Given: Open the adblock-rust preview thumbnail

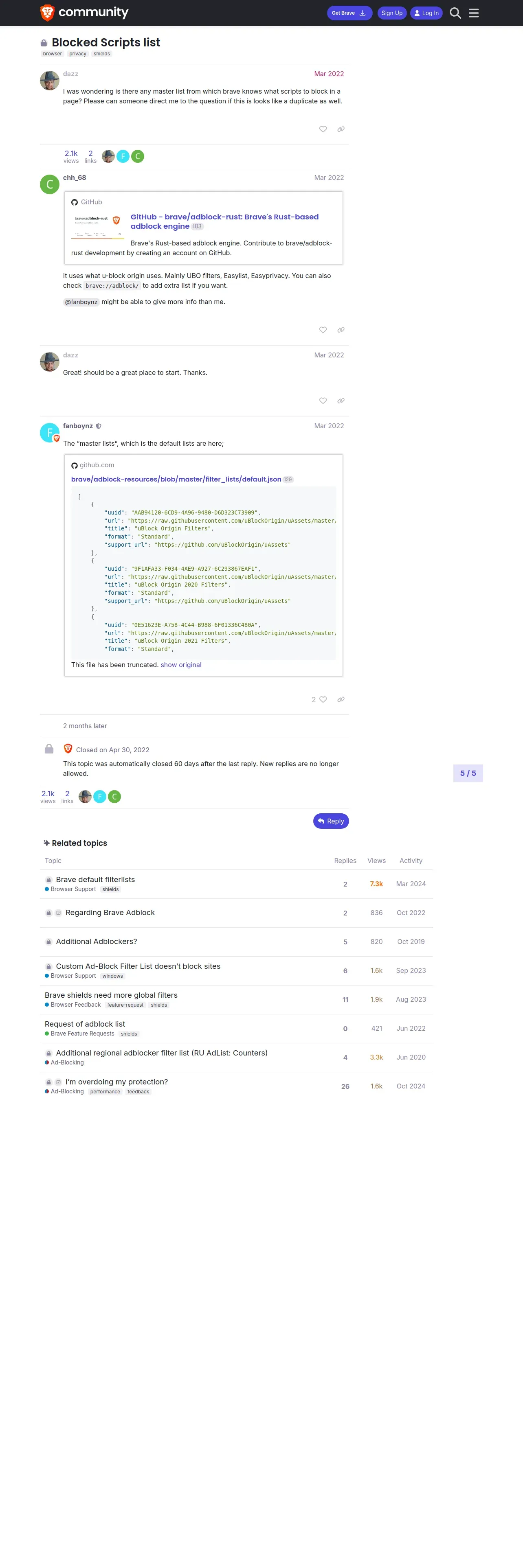Looking at the screenshot, I should coord(97,225).
